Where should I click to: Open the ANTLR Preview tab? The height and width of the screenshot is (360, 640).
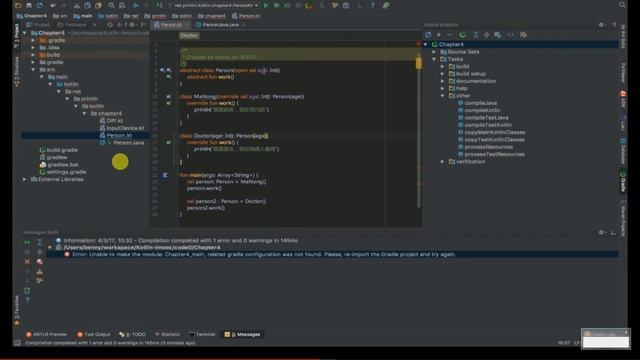click(46, 334)
